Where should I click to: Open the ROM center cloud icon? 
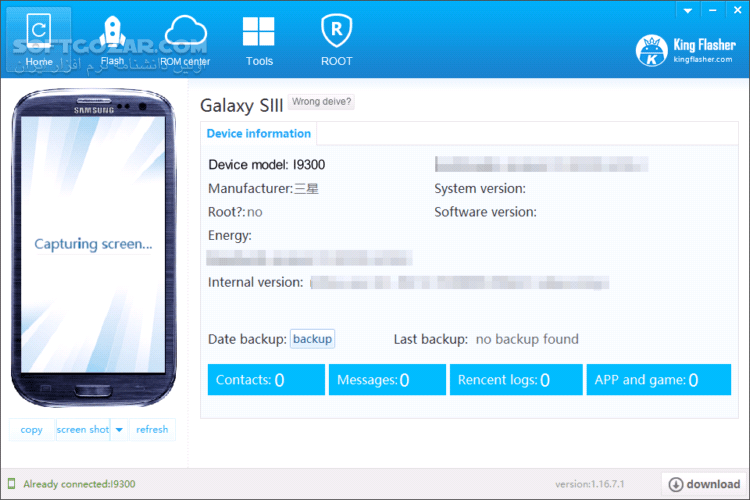[185, 40]
